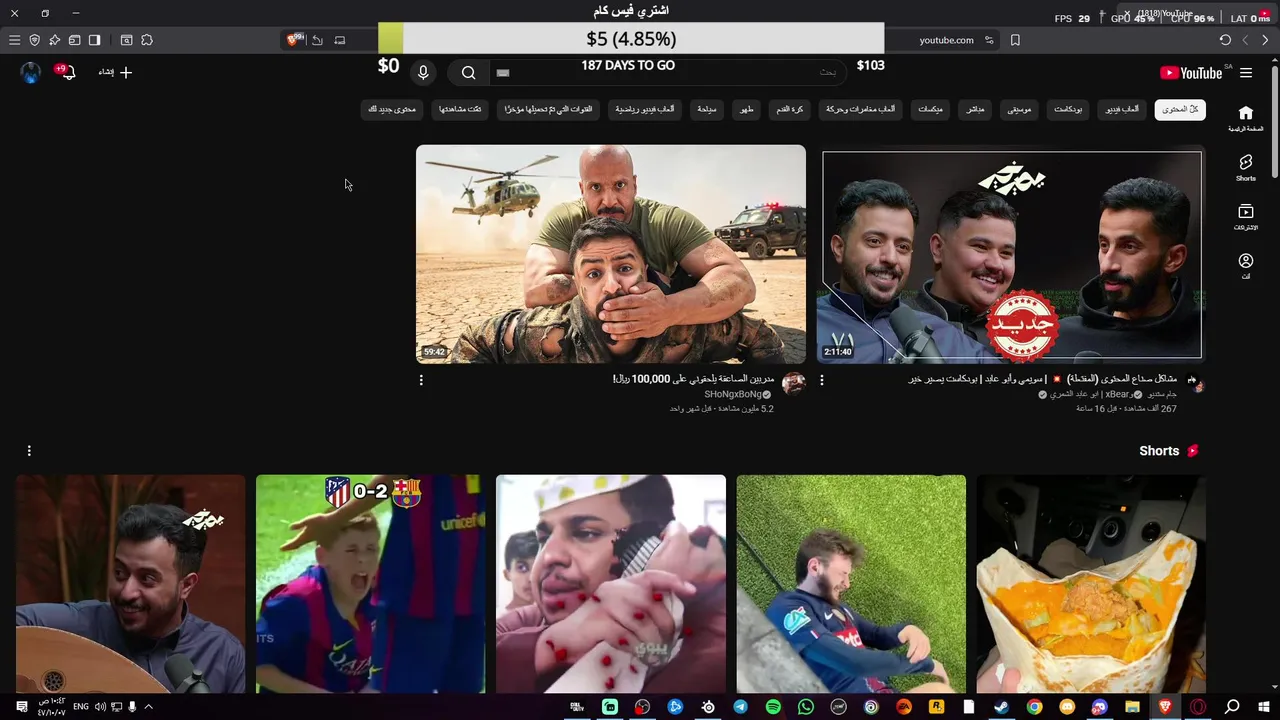Open site settings icon beside the address
The height and width of the screenshot is (720, 1280).
coord(989,40)
